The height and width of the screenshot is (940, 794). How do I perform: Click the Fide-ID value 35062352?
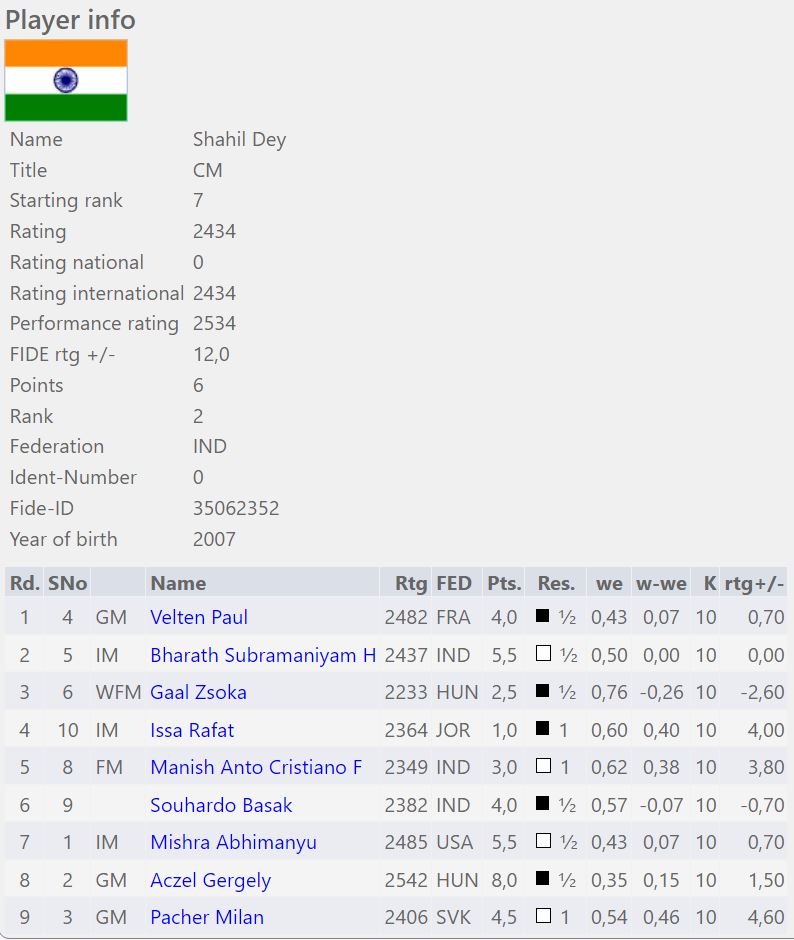236,508
